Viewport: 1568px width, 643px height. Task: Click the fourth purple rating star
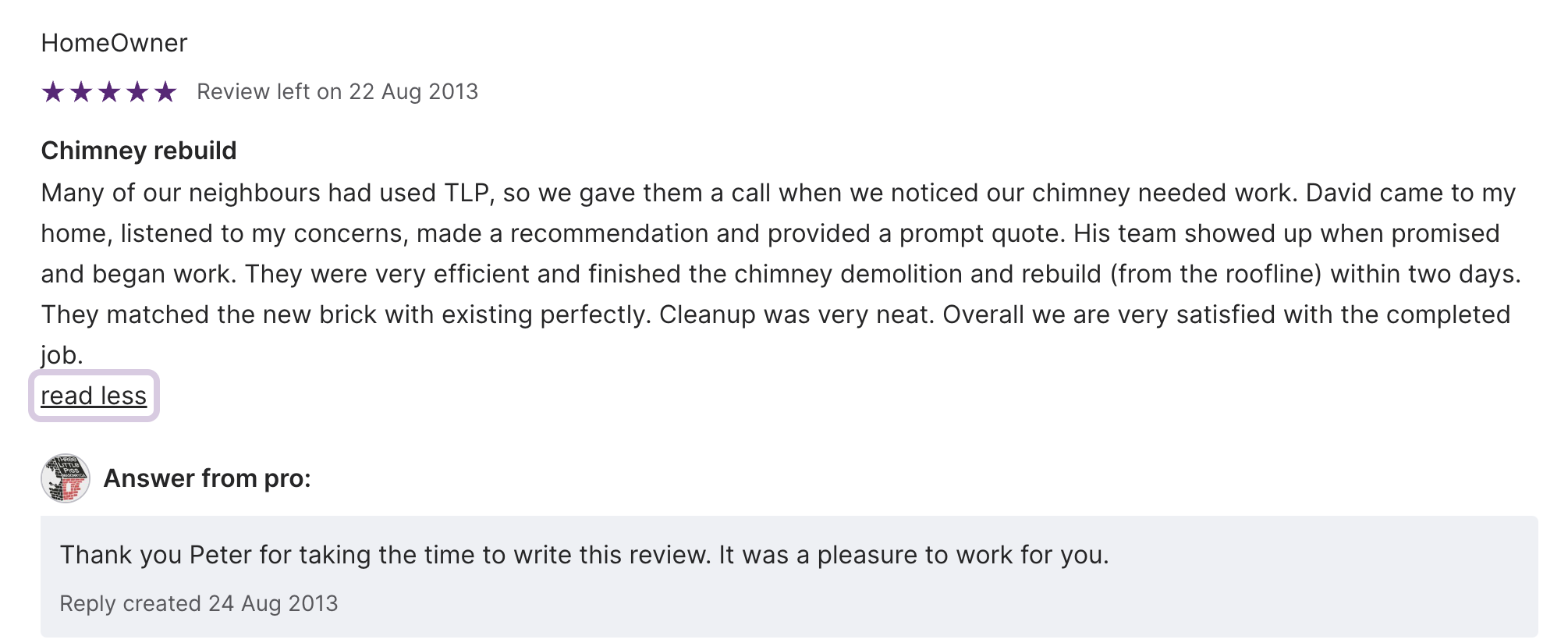[x=137, y=92]
